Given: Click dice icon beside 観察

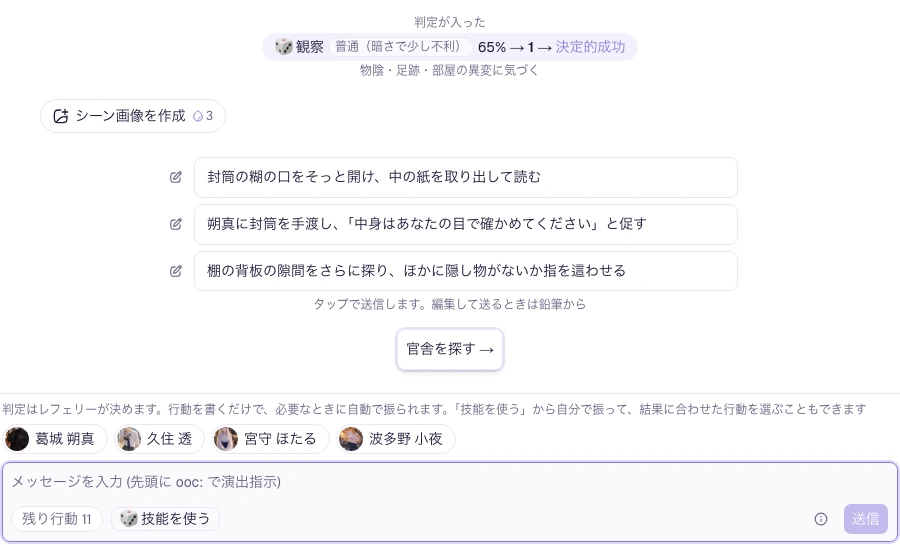Looking at the screenshot, I should tap(284, 46).
